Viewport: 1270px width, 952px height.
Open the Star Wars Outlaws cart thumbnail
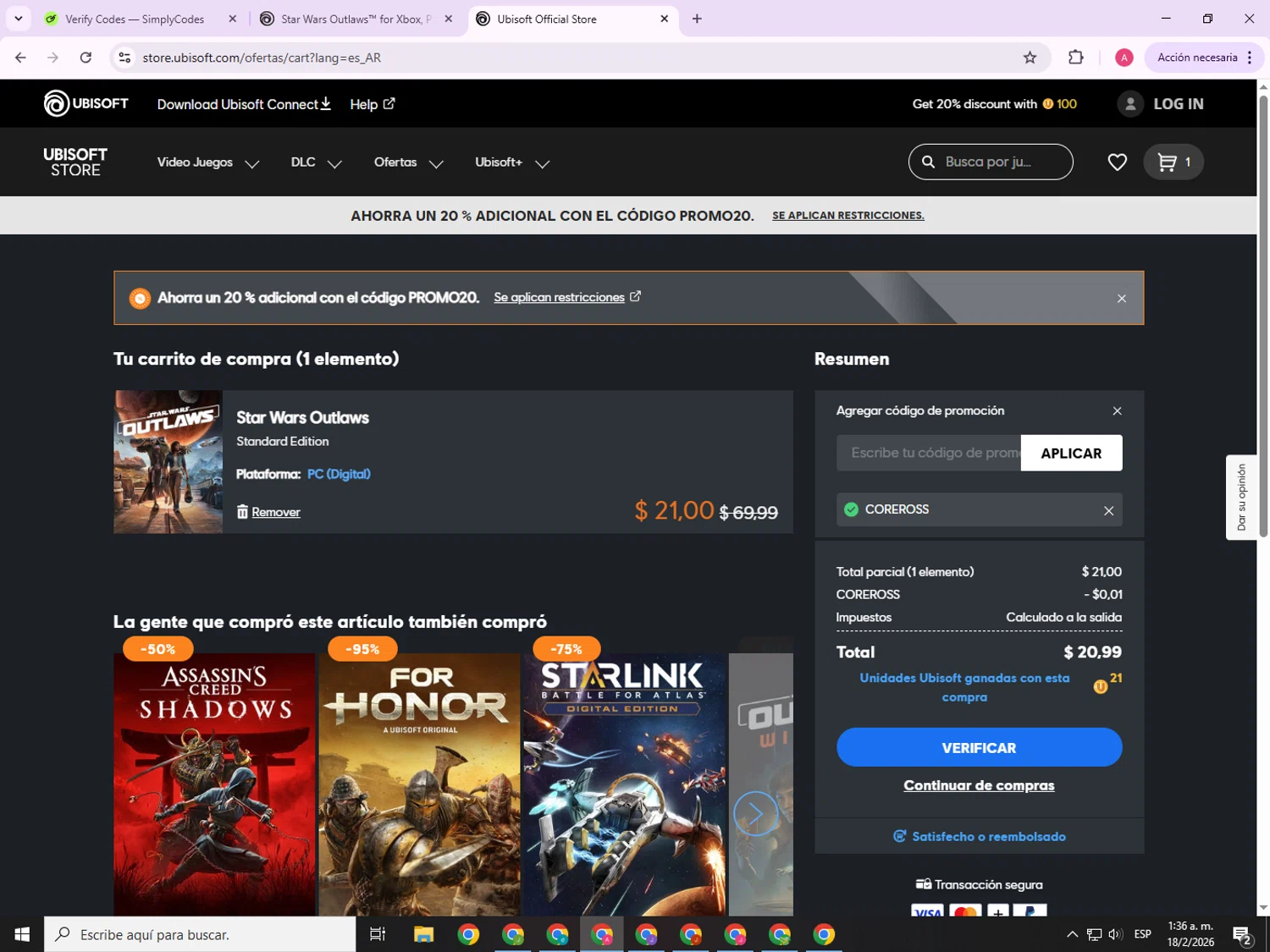[168, 461]
